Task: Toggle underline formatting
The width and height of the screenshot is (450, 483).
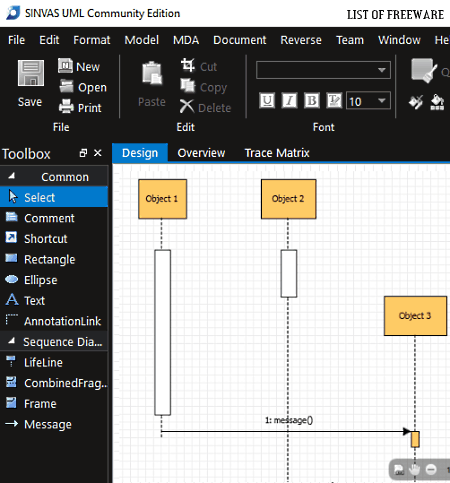Action: 267,101
